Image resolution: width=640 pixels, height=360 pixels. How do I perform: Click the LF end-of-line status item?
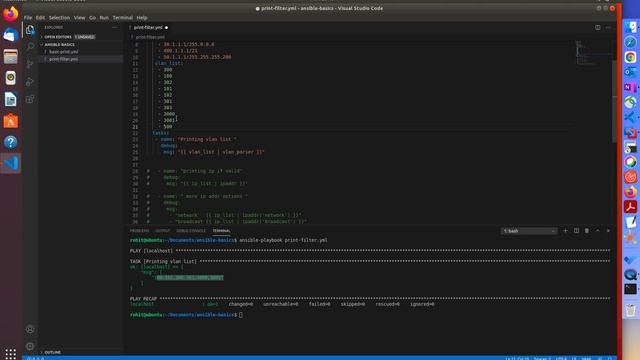point(574,358)
